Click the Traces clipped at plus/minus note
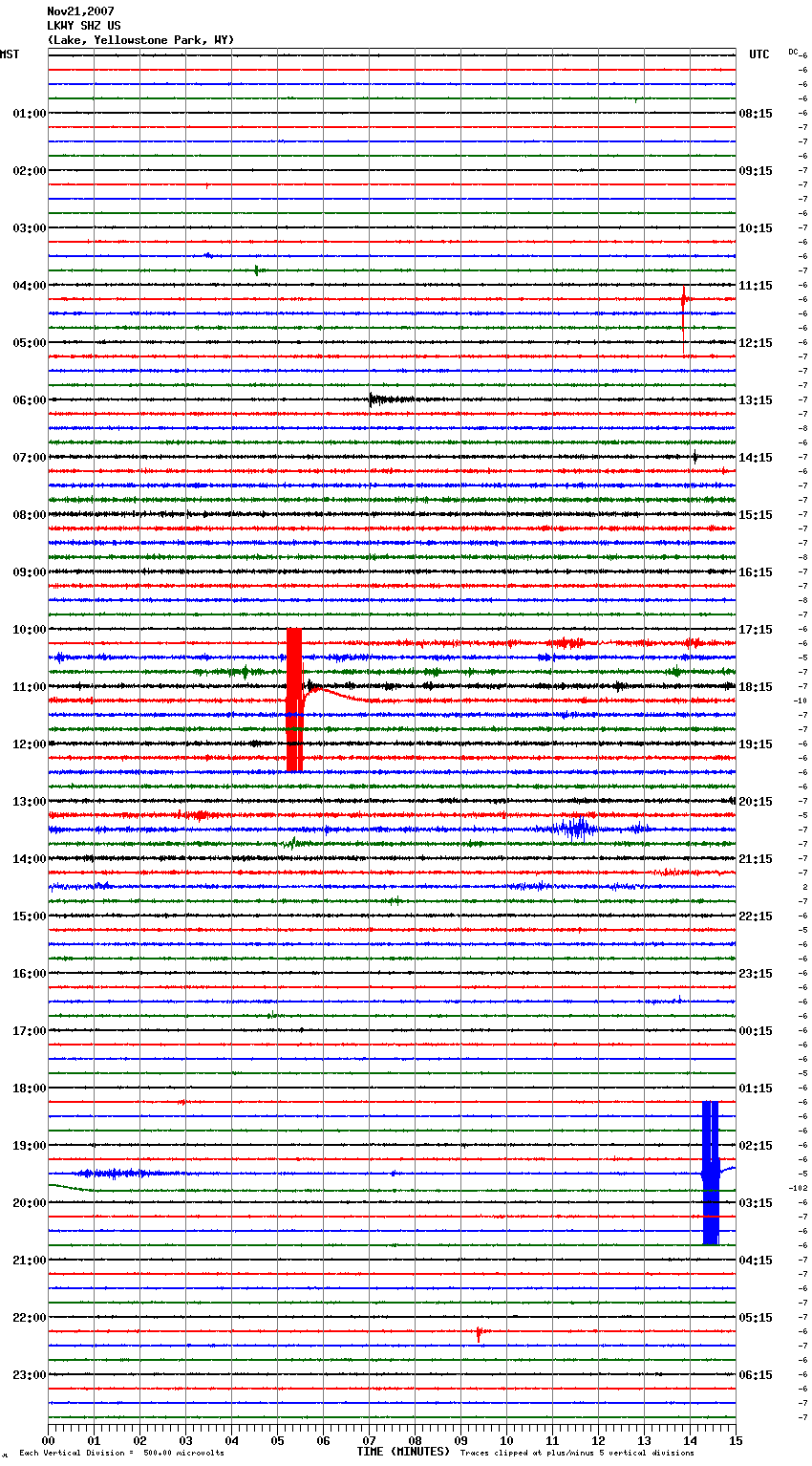This screenshot has height=1466, width=812. coord(577,1453)
